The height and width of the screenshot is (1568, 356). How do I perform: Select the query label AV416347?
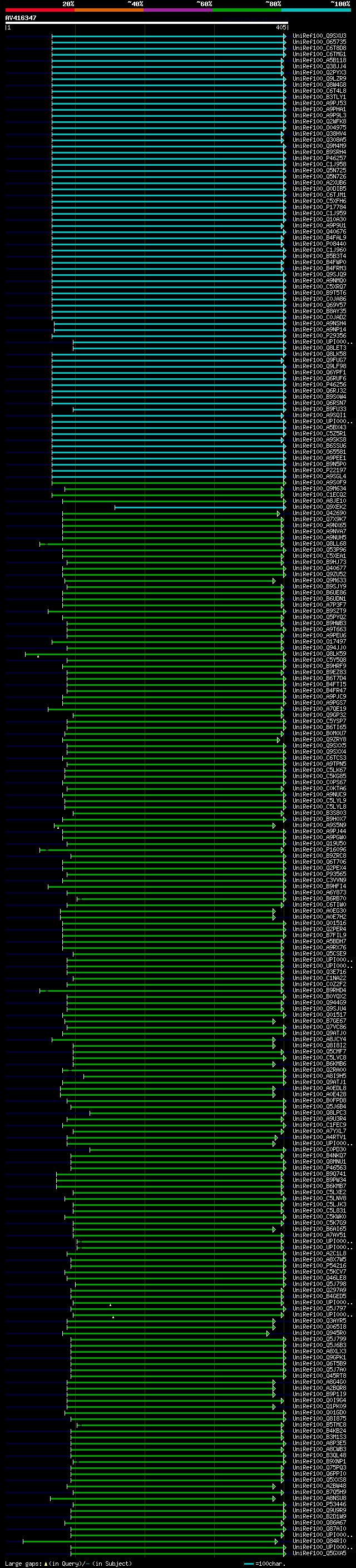pos(21,18)
